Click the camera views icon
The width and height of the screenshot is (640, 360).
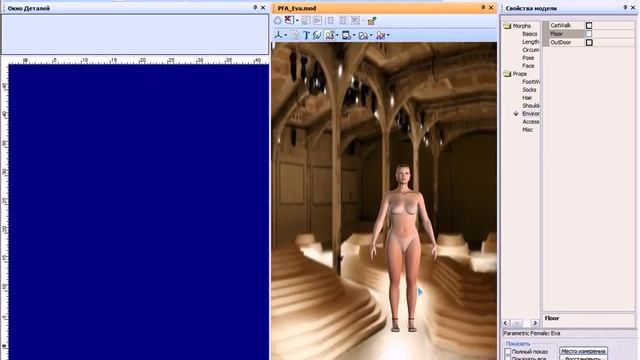click(363, 36)
